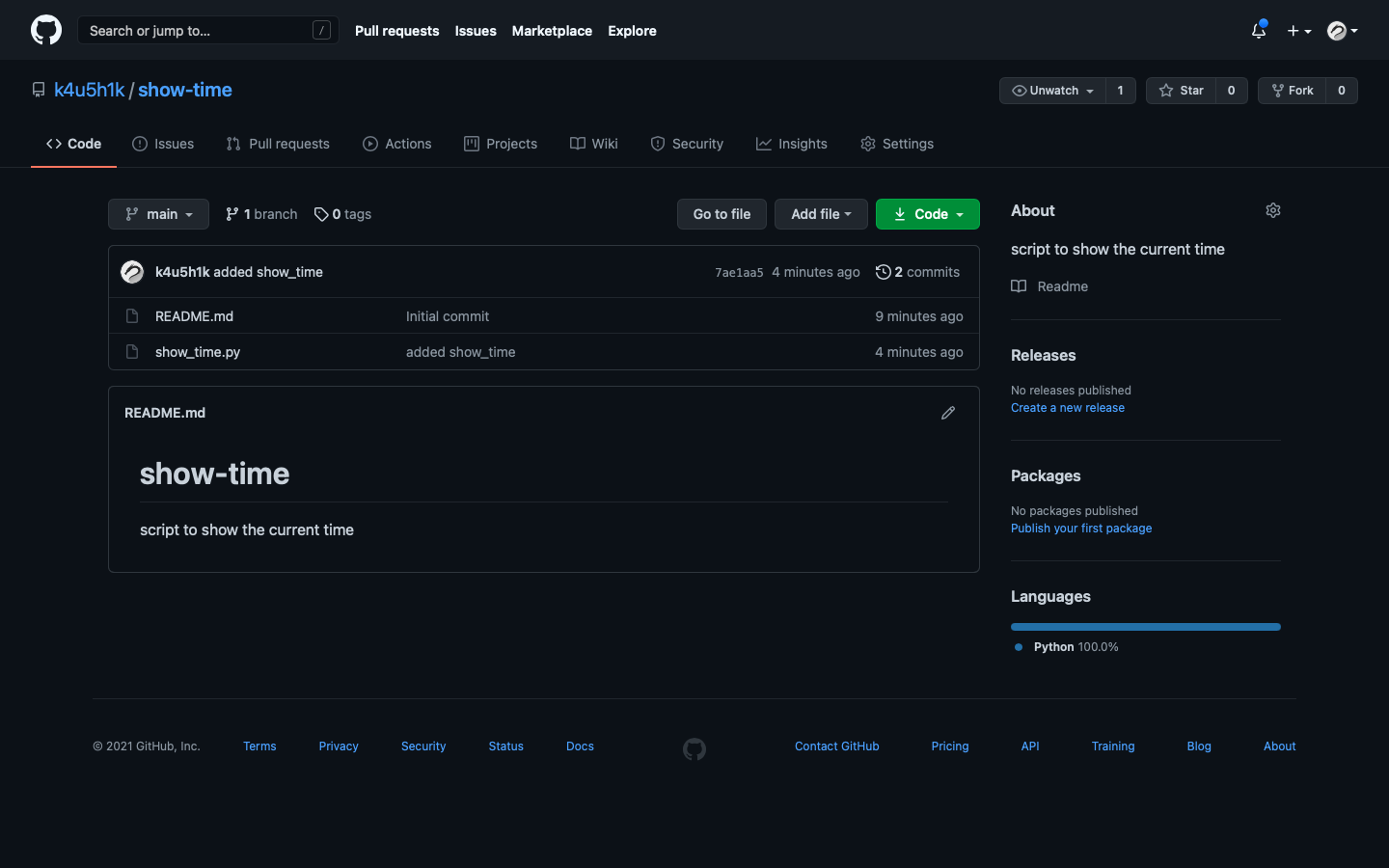Open the Insights tab
Screen dimensions: 1389x868
tap(792, 144)
